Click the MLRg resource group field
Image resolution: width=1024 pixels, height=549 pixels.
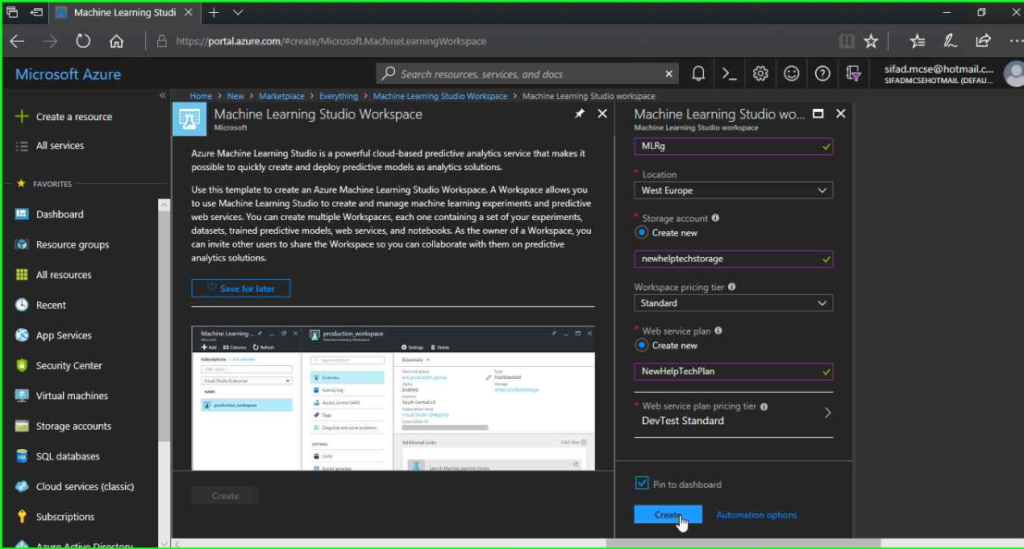point(733,146)
